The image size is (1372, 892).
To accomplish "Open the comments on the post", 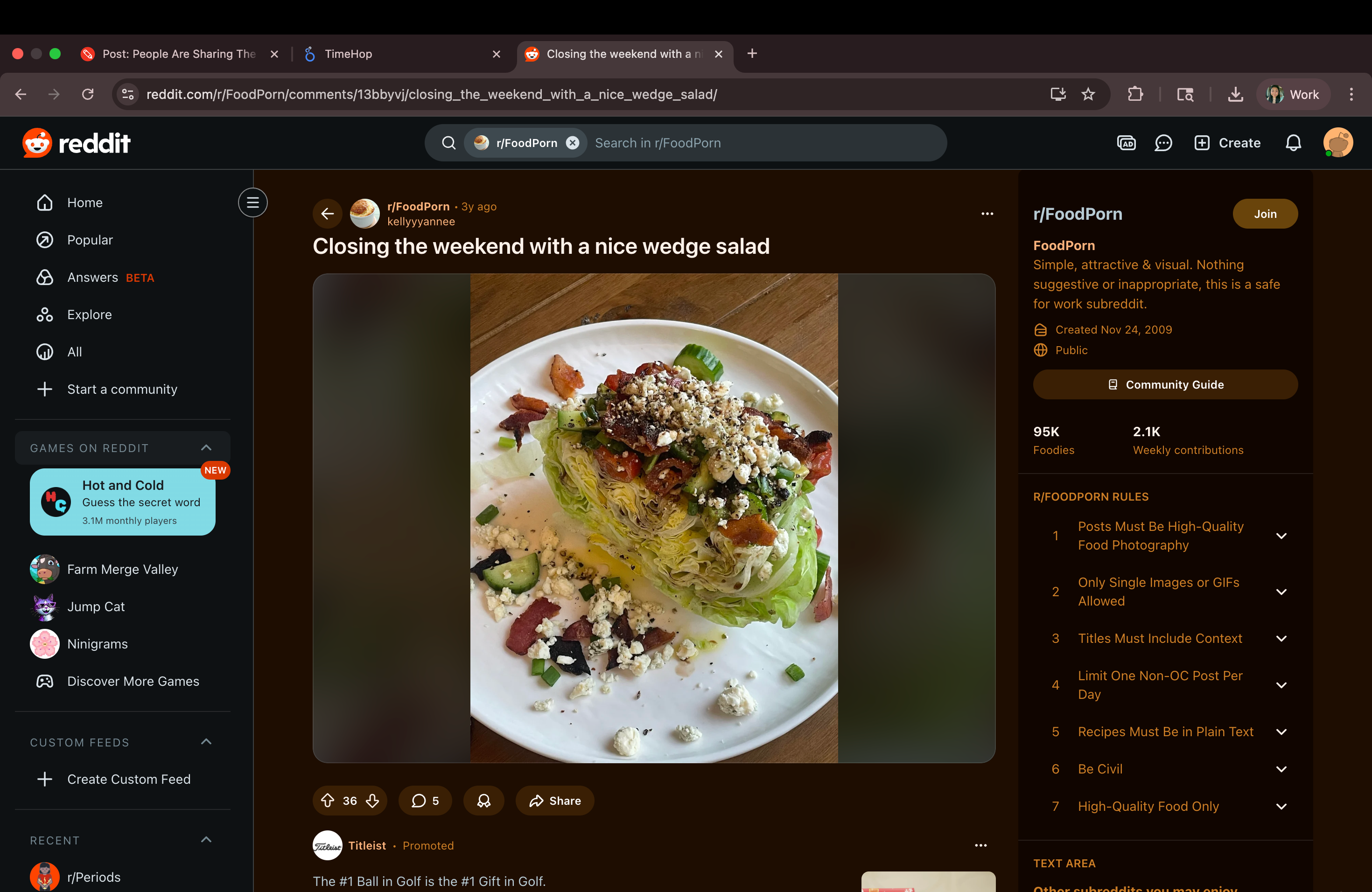I will click(x=425, y=801).
